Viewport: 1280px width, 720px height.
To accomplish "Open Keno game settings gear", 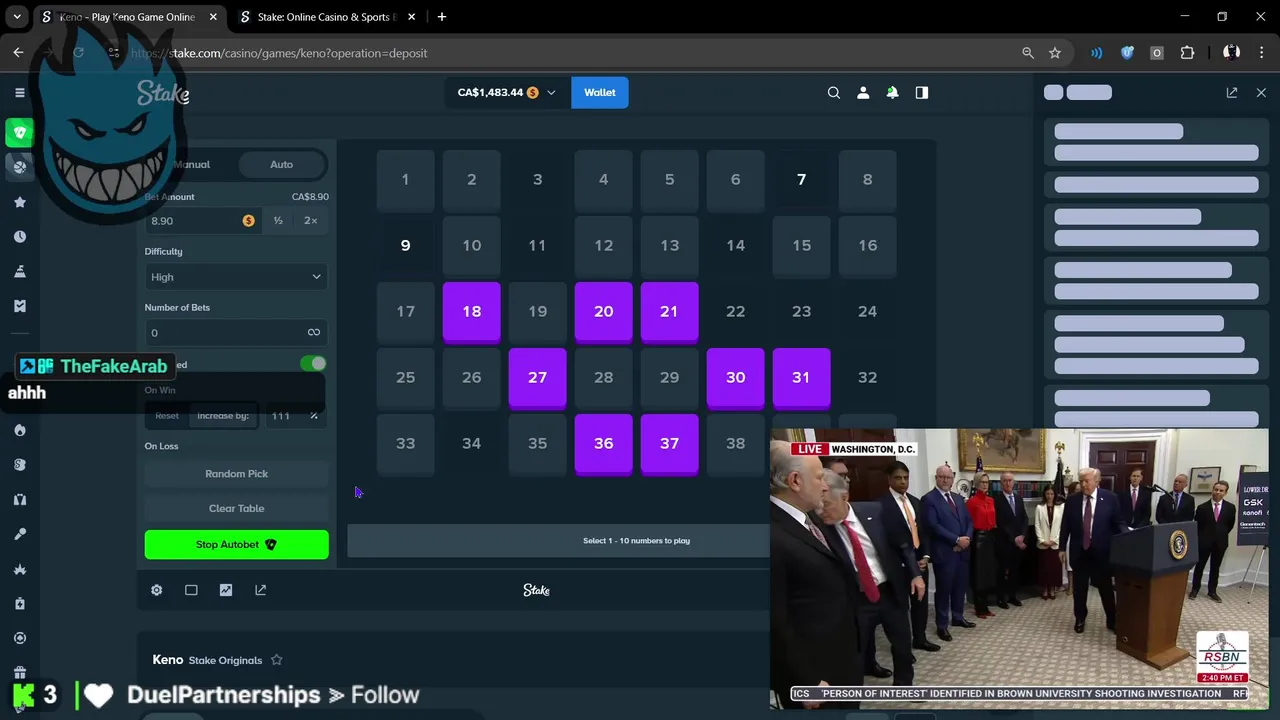I will (x=157, y=590).
